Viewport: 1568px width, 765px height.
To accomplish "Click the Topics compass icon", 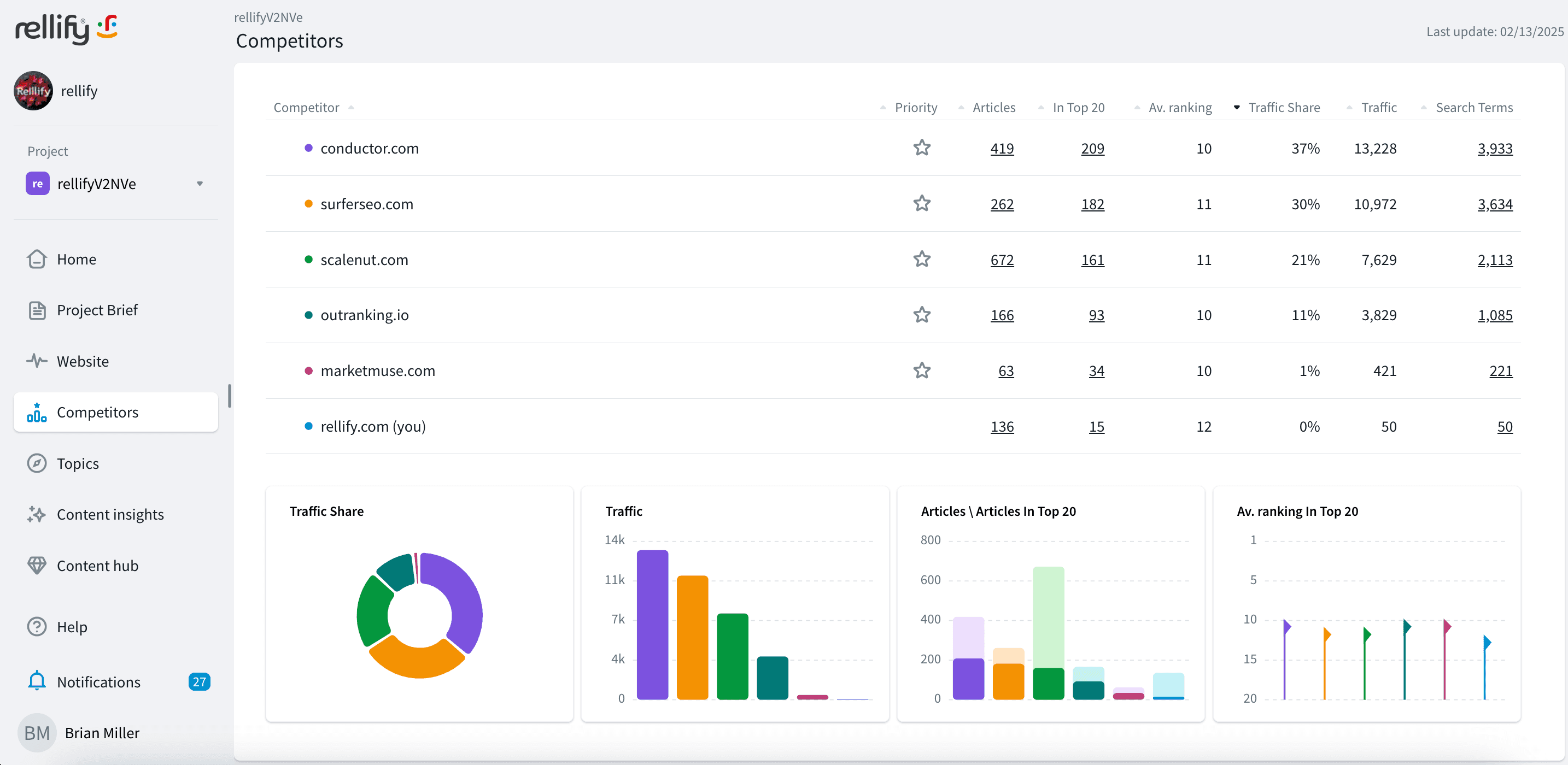I will click(37, 463).
